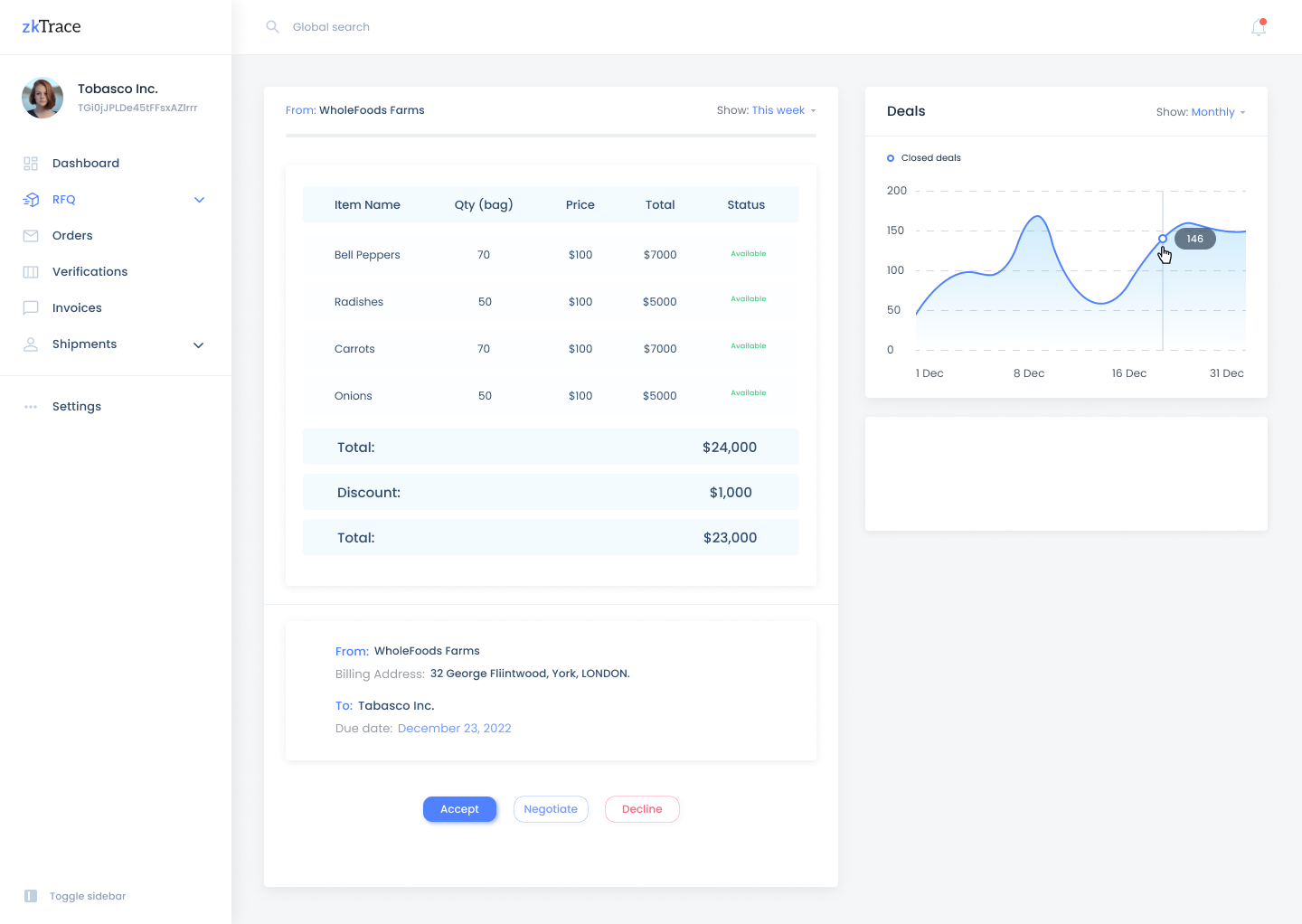Click the 16 Dec axis label
1302x924 pixels.
point(1129,373)
